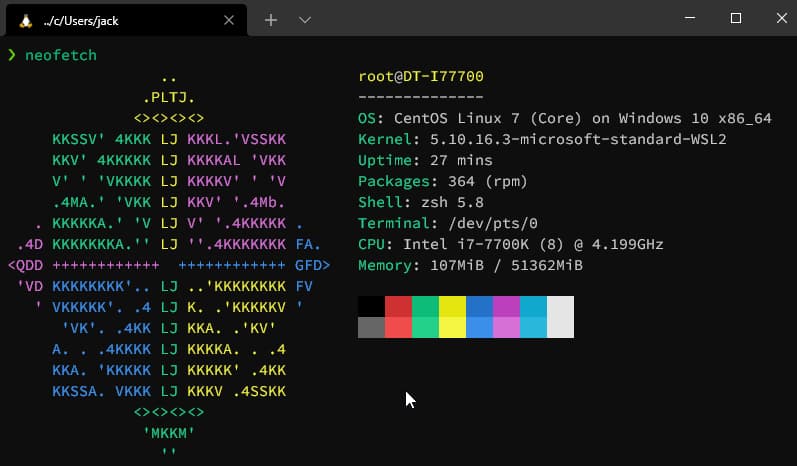This screenshot has height=466, width=797.
Task: Click the OS: CentOS Linux 7 line
Action: 565,118
